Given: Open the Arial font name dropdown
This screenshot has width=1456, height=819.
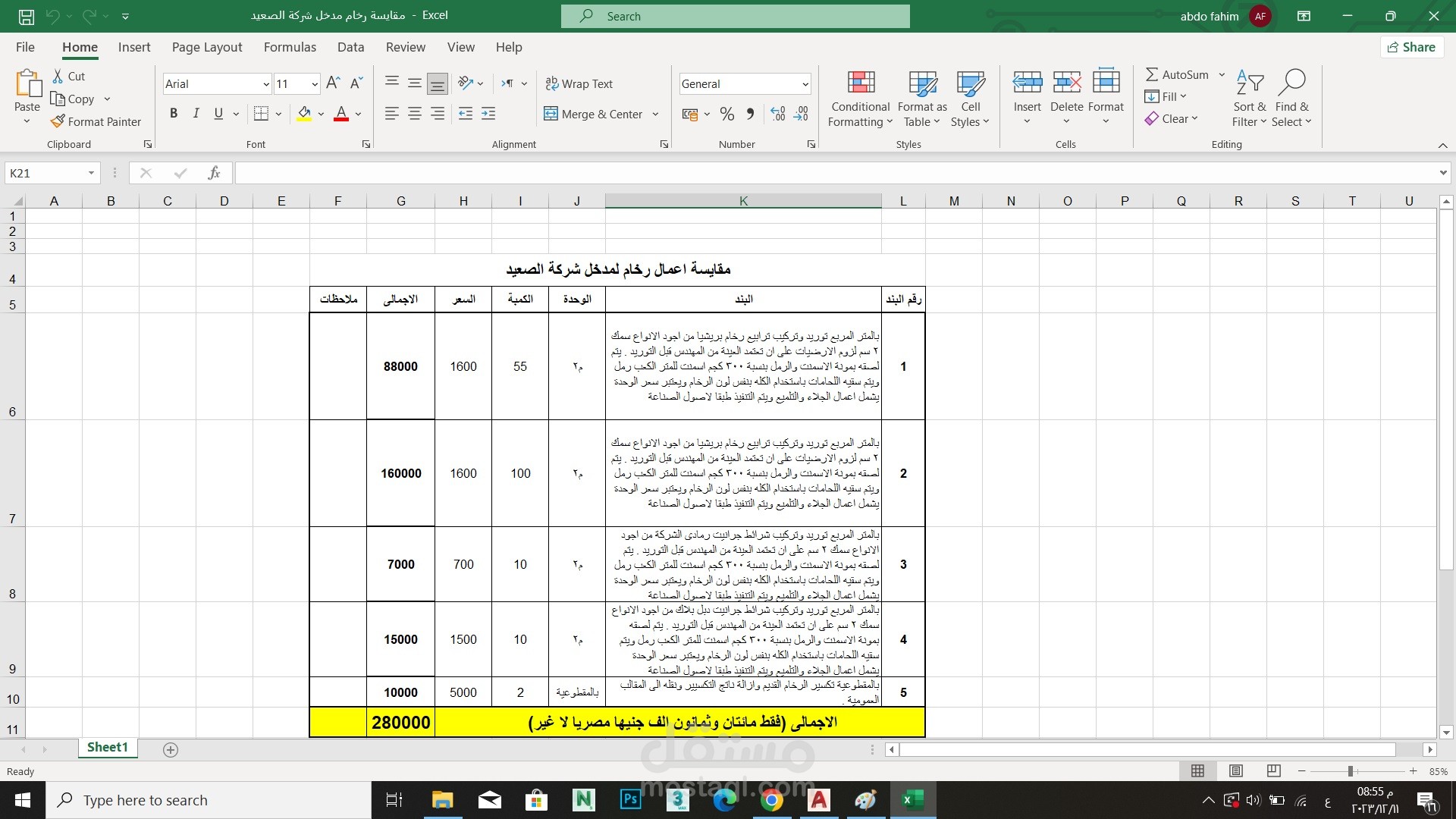Looking at the screenshot, I should click(265, 83).
